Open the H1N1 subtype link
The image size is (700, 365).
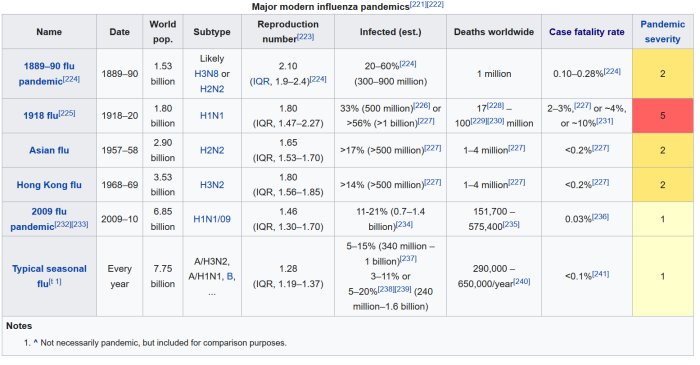pos(212,116)
